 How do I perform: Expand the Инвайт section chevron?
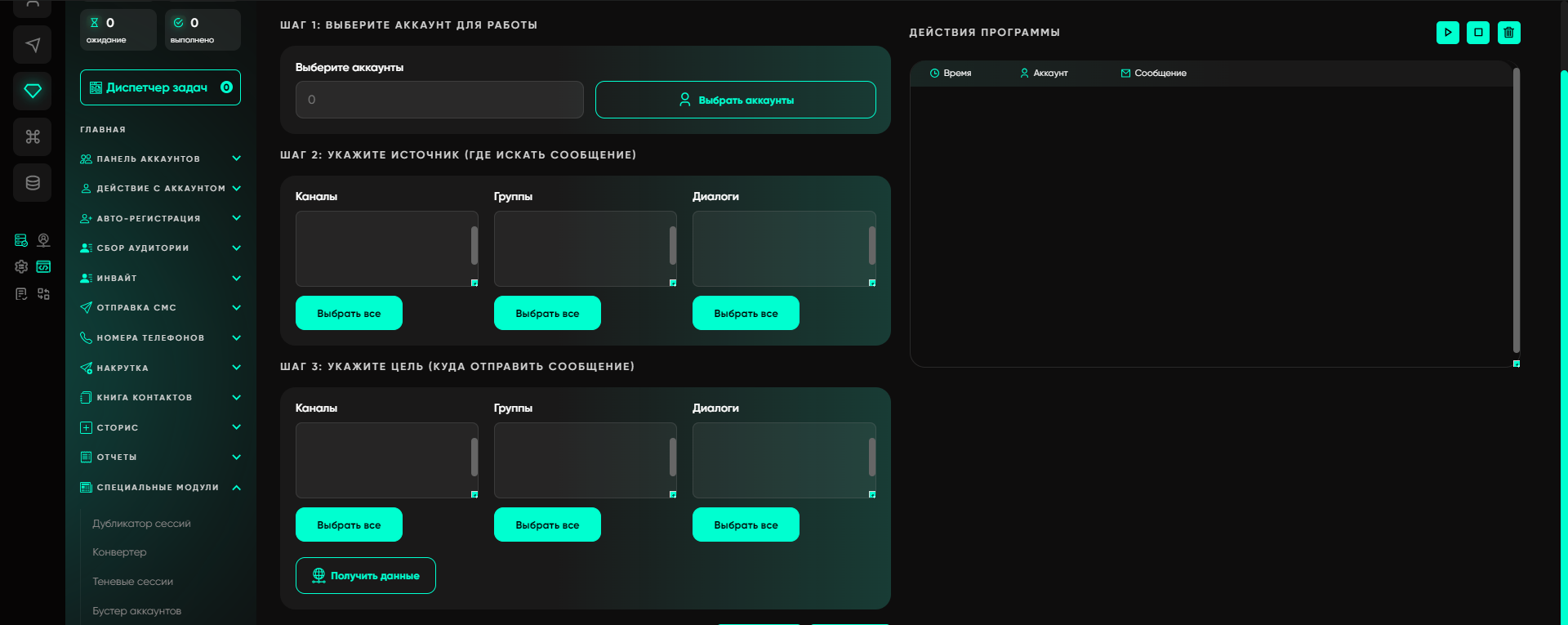point(236,278)
